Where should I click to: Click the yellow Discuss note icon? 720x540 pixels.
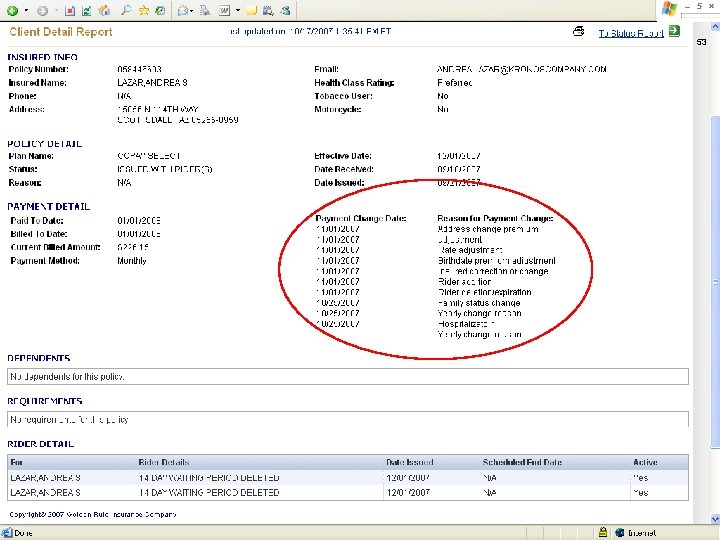click(x=251, y=10)
